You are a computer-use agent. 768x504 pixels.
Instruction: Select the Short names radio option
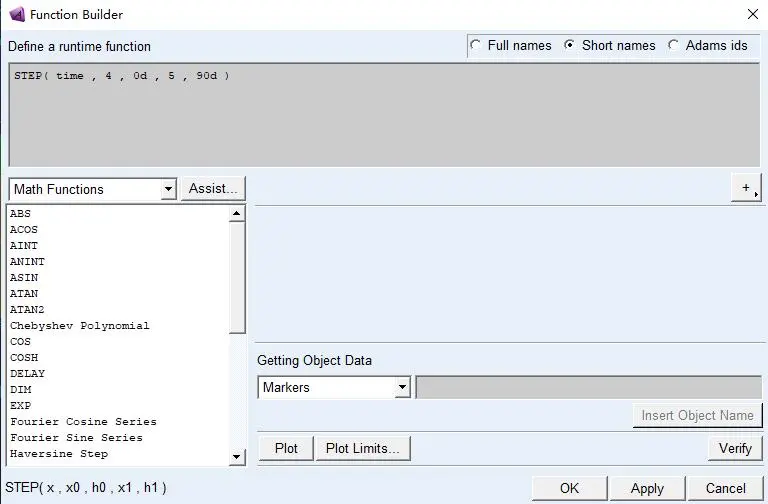tap(570, 45)
